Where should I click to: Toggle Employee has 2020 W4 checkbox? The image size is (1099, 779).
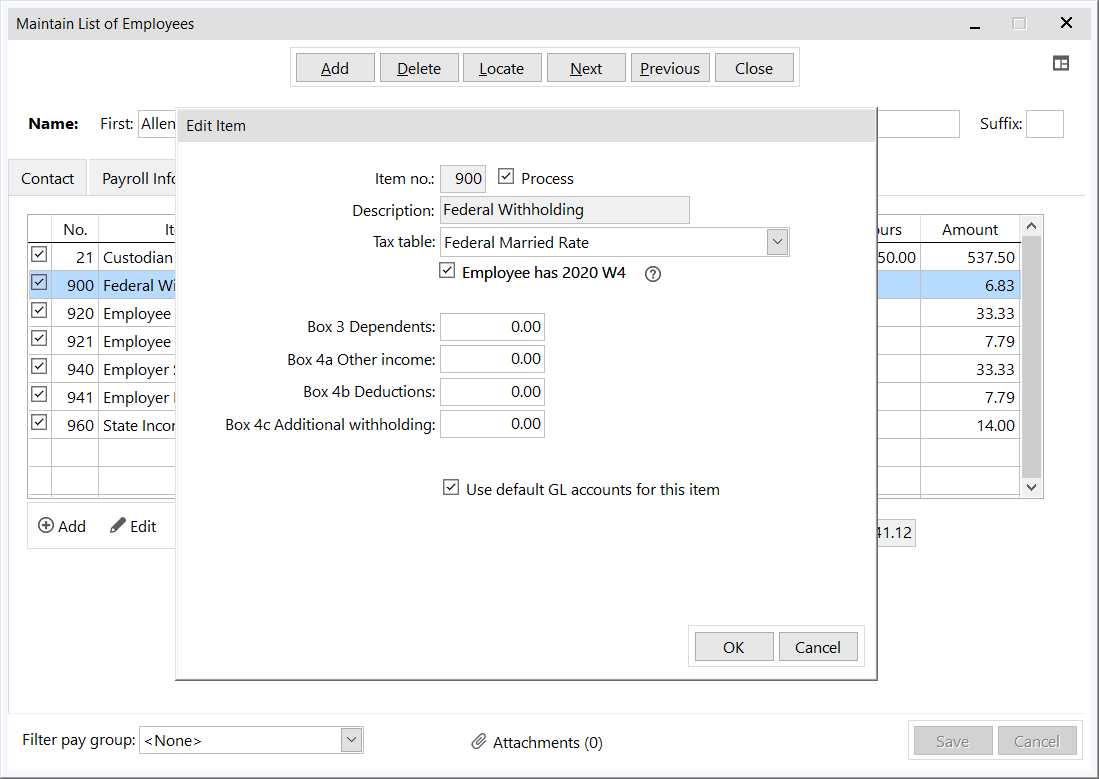(448, 271)
